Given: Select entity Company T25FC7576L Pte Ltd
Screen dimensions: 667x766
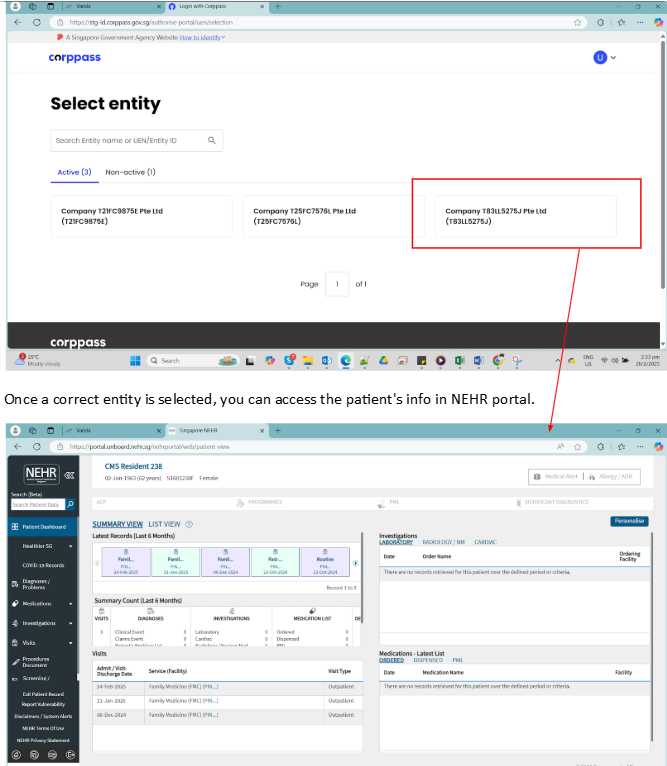Looking at the screenshot, I should tap(333, 216).
